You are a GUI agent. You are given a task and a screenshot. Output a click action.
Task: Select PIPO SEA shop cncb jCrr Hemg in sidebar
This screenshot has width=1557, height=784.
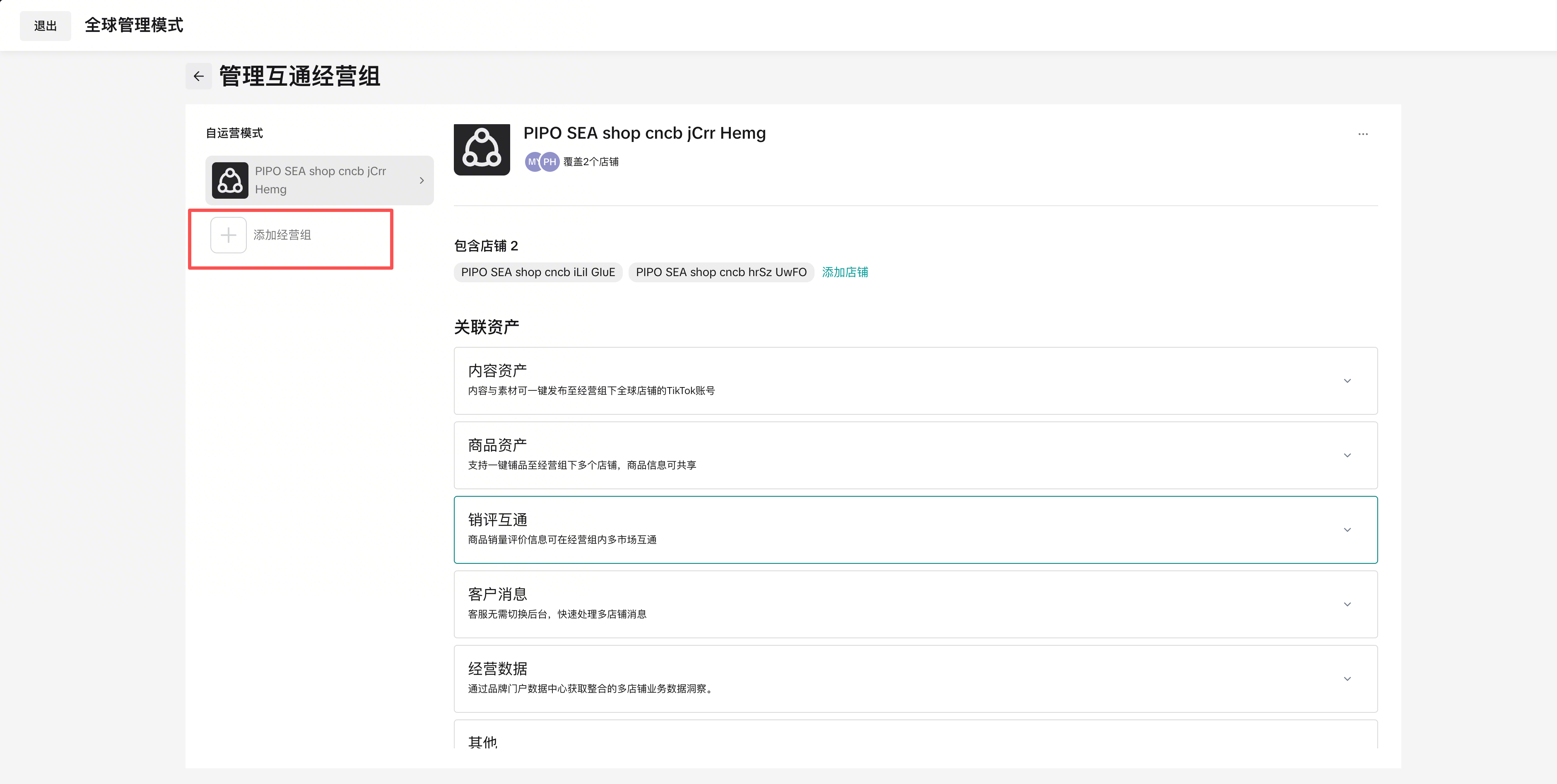coord(321,180)
